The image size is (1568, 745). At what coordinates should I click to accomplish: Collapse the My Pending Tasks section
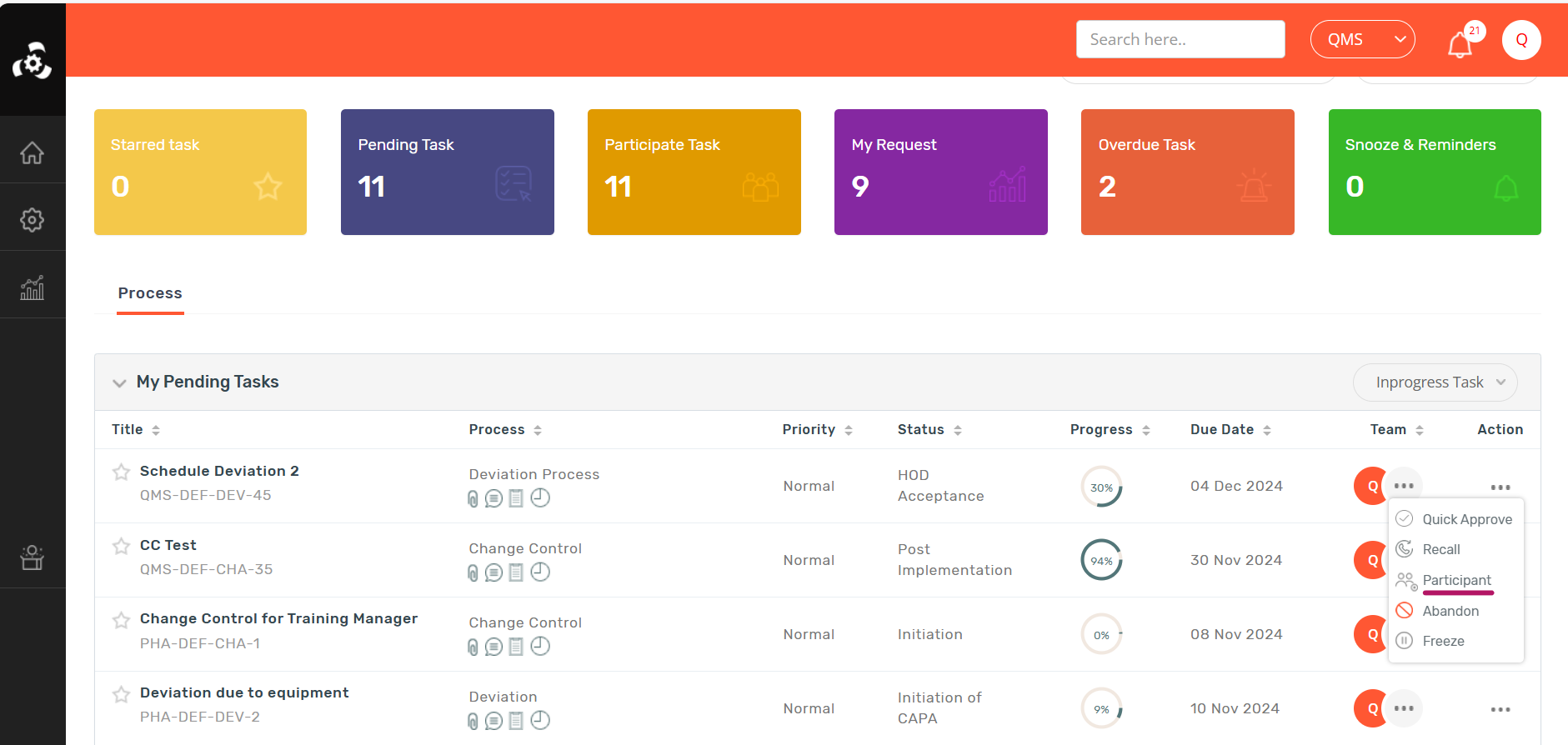(x=119, y=382)
